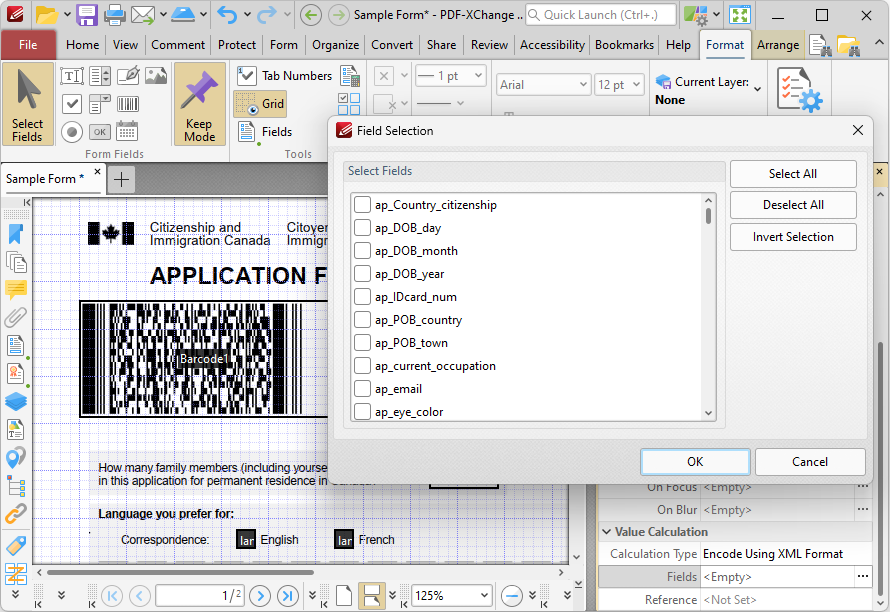This screenshot has width=890, height=612.
Task: Open the File menu
Action: [x=29, y=45]
